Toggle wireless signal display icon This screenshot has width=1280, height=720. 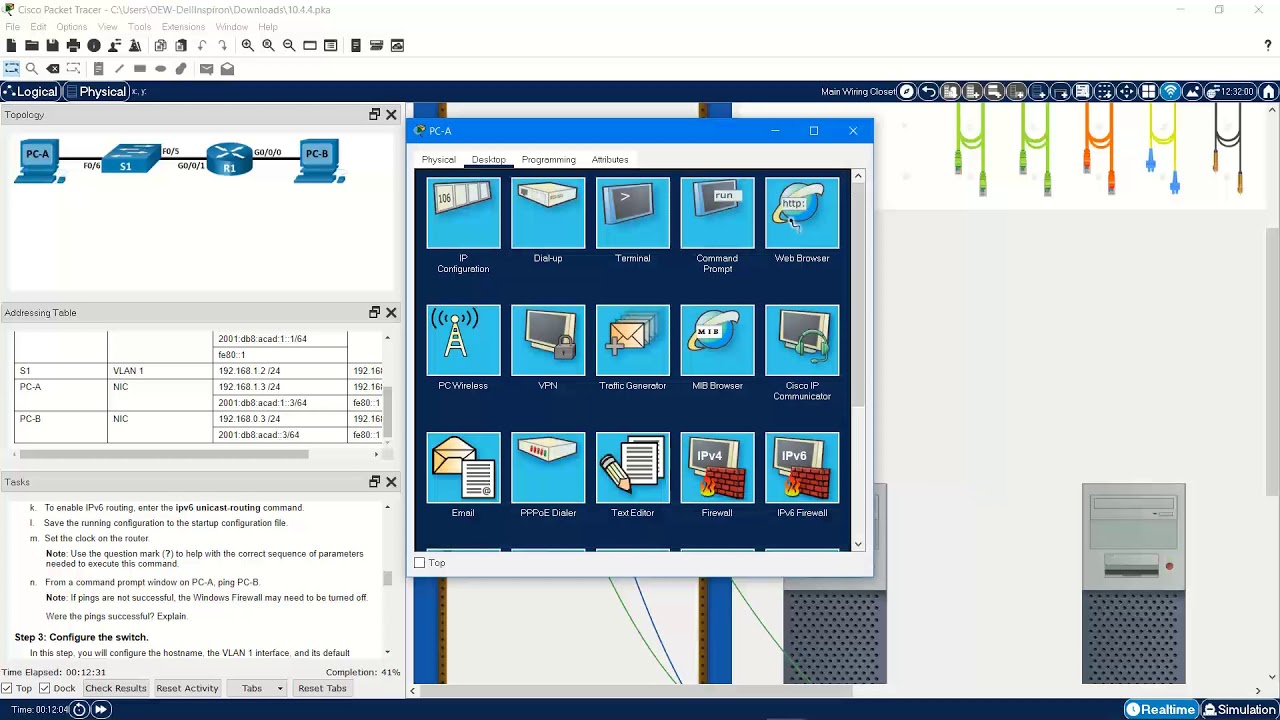coord(1170,91)
